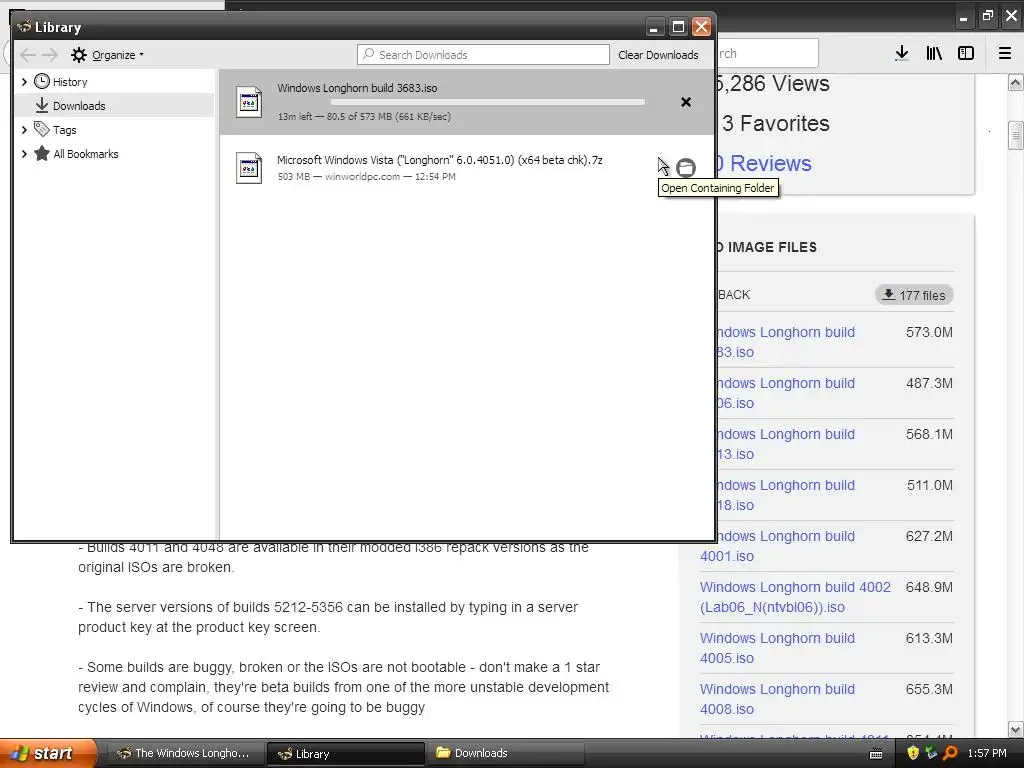Open Windows Longhorn build 4005.iso link
This screenshot has height=768, width=1024.
(777, 648)
